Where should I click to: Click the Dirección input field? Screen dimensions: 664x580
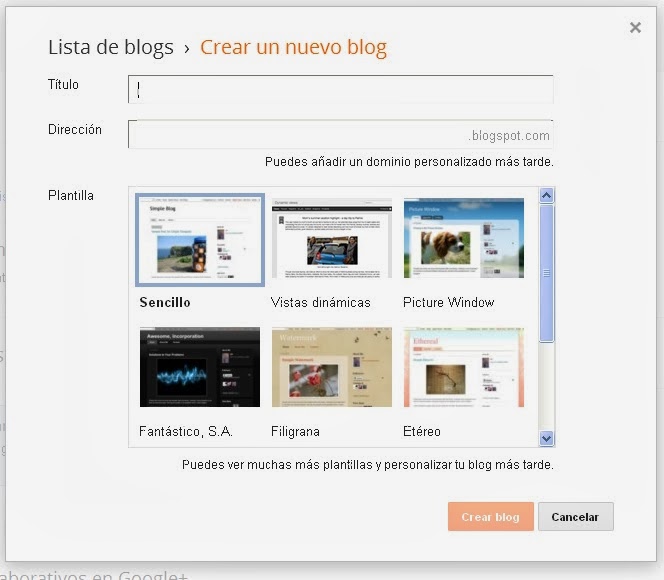pos(340,134)
